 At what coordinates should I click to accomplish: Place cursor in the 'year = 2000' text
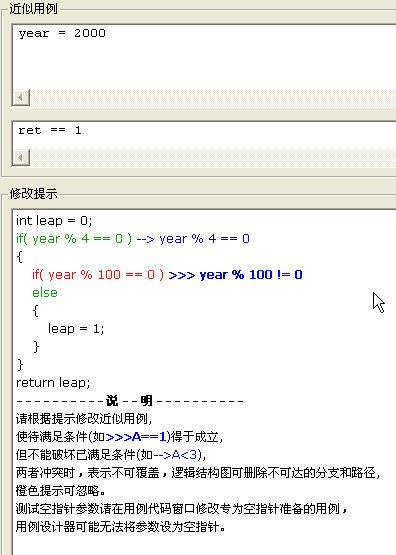[x=62, y=33]
